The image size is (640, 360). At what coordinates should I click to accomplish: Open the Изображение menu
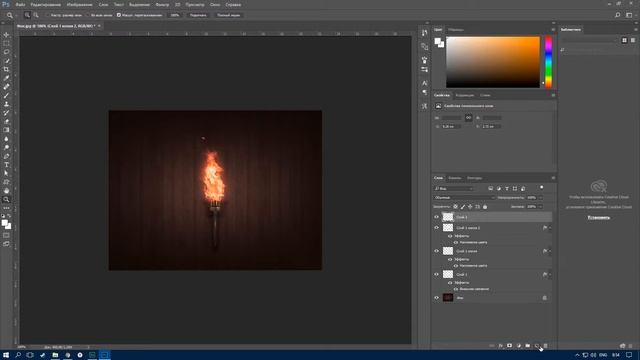tap(80, 4)
